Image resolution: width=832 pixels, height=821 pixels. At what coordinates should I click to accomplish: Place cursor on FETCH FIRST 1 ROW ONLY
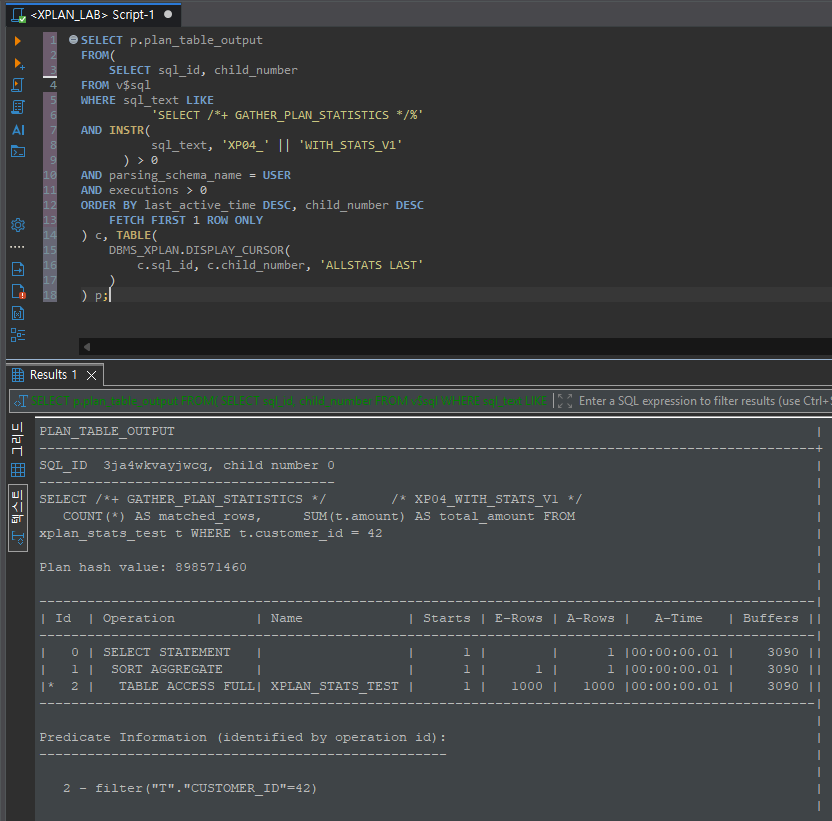[186, 220]
